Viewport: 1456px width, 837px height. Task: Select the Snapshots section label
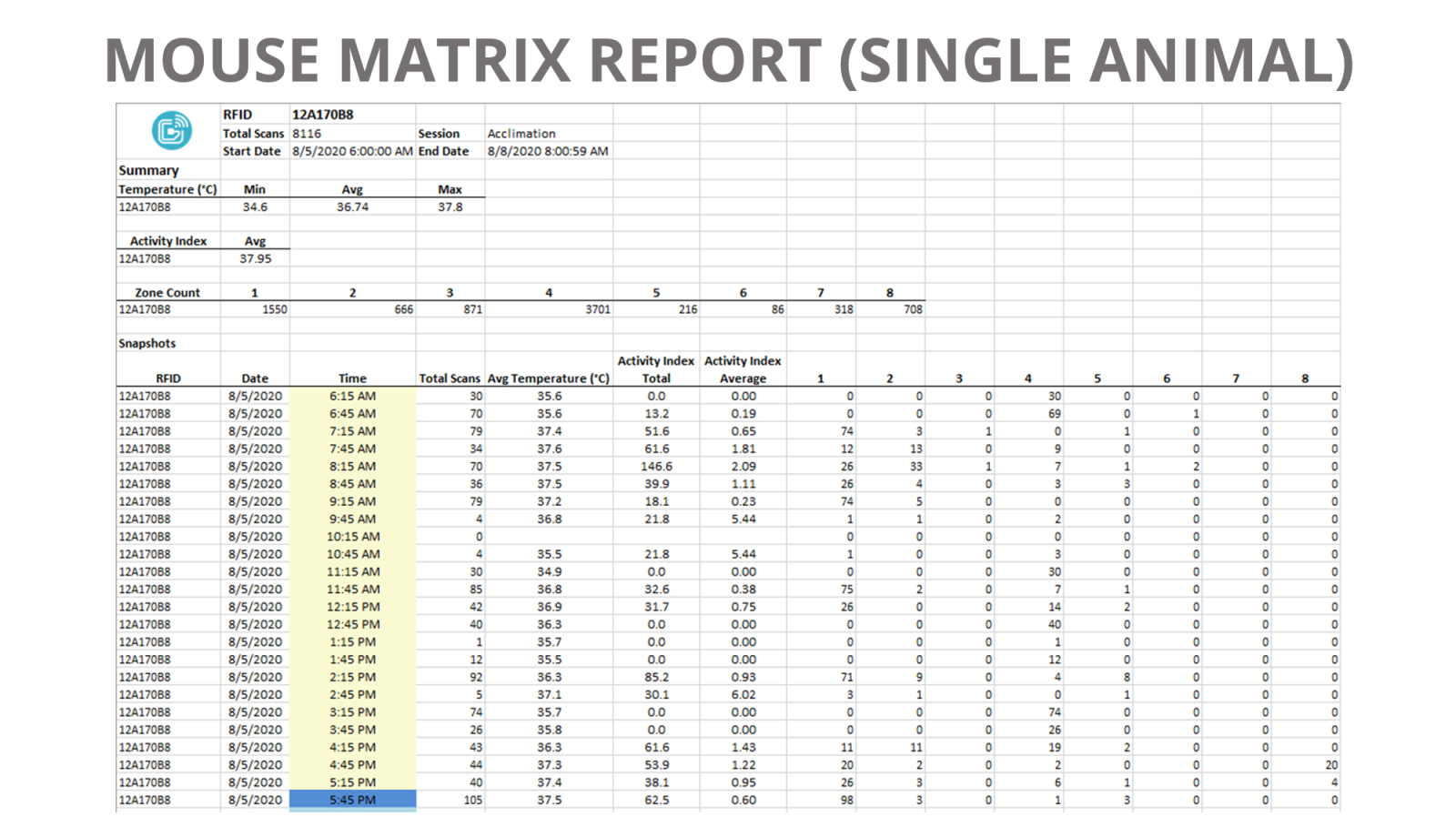147,344
